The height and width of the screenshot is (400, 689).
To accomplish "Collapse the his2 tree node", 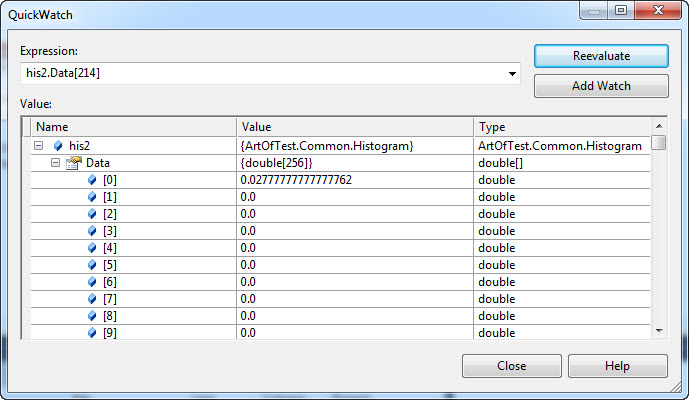I will pyautogui.click(x=39, y=146).
